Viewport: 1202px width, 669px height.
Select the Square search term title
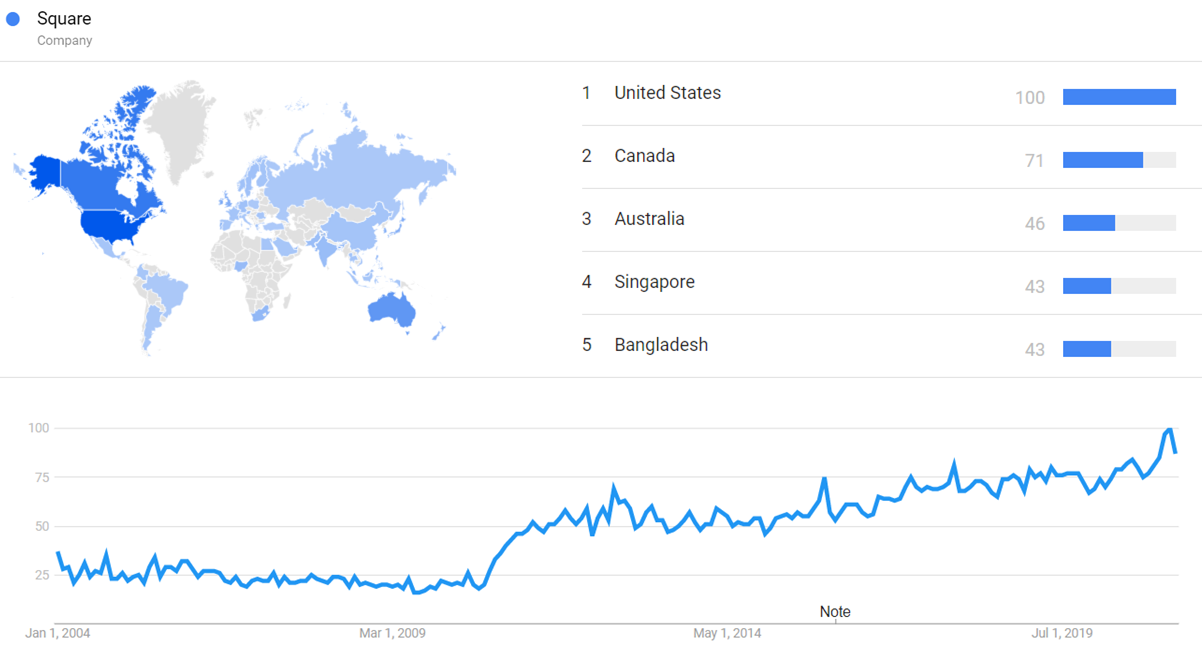pos(64,19)
